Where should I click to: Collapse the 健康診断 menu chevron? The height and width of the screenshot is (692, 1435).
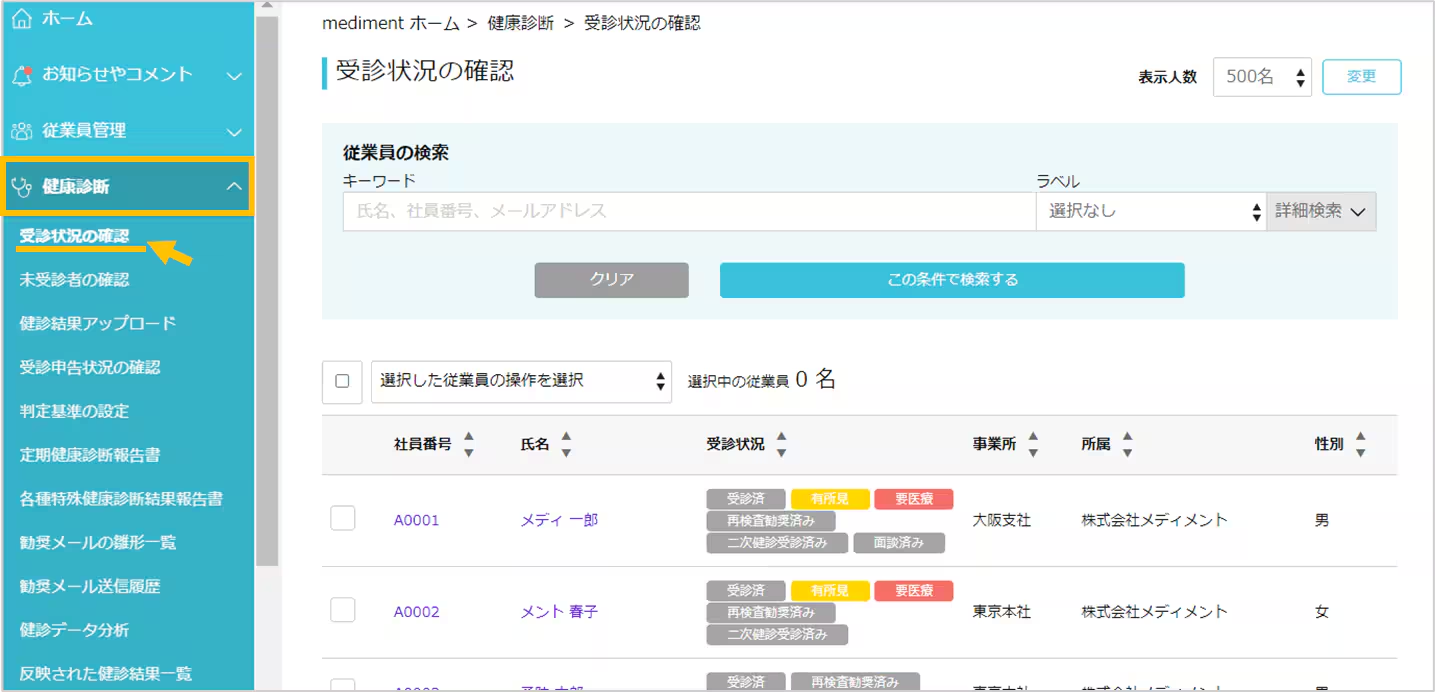[x=233, y=186]
